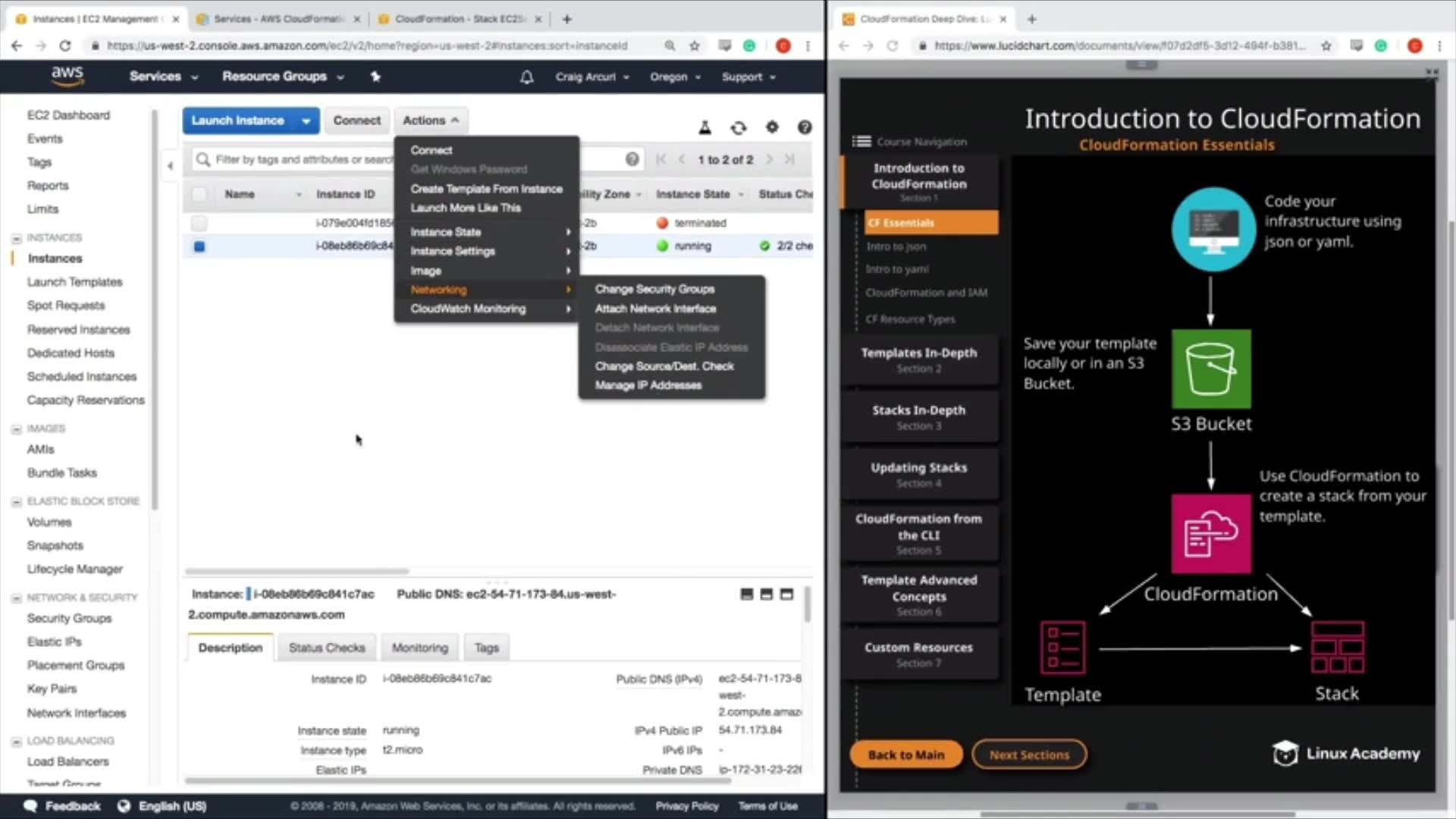This screenshot has width=1456, height=819.
Task: Open the experiments flask icon
Action: click(x=704, y=127)
